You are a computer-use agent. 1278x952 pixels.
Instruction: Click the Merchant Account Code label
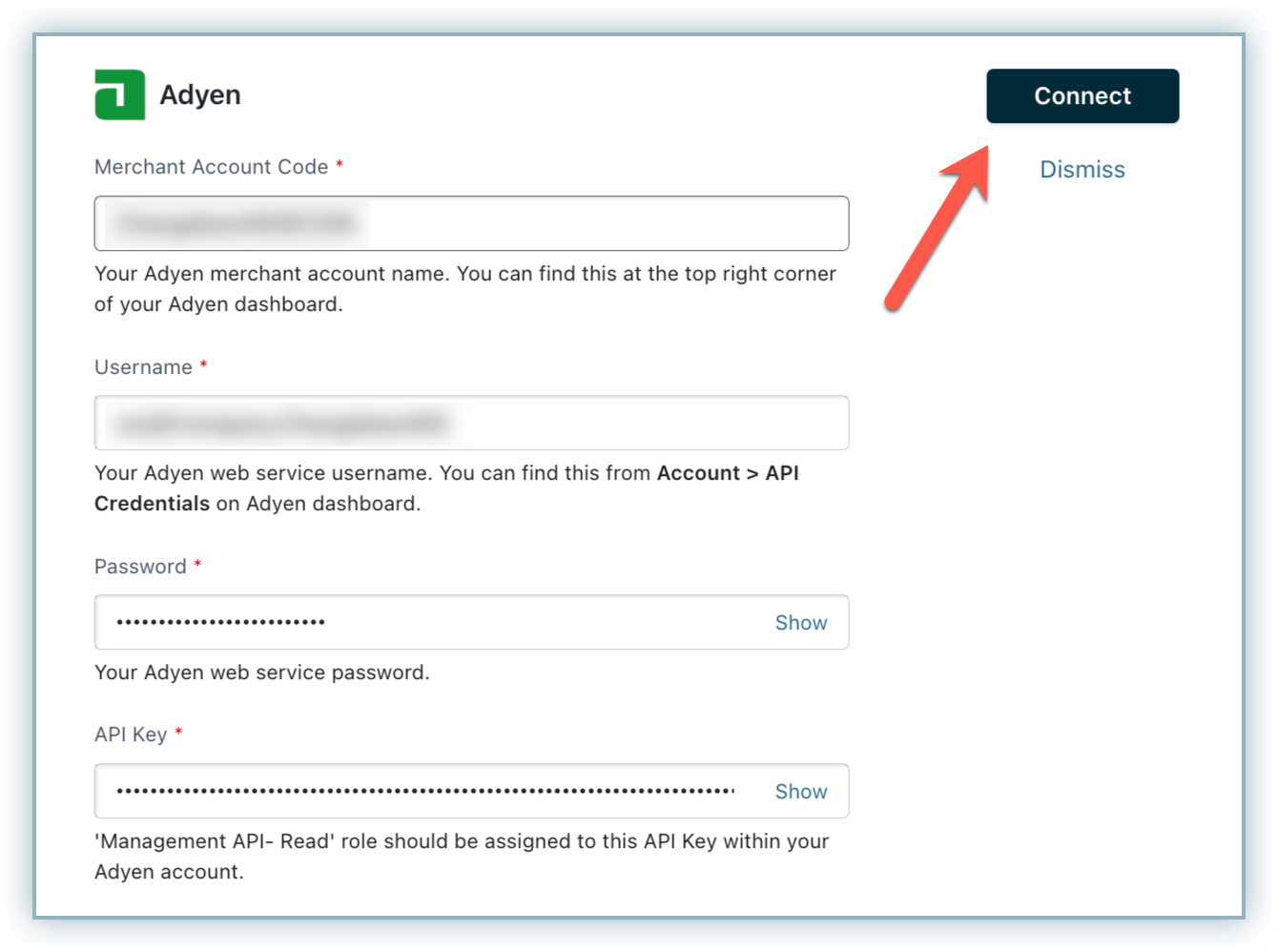211,167
